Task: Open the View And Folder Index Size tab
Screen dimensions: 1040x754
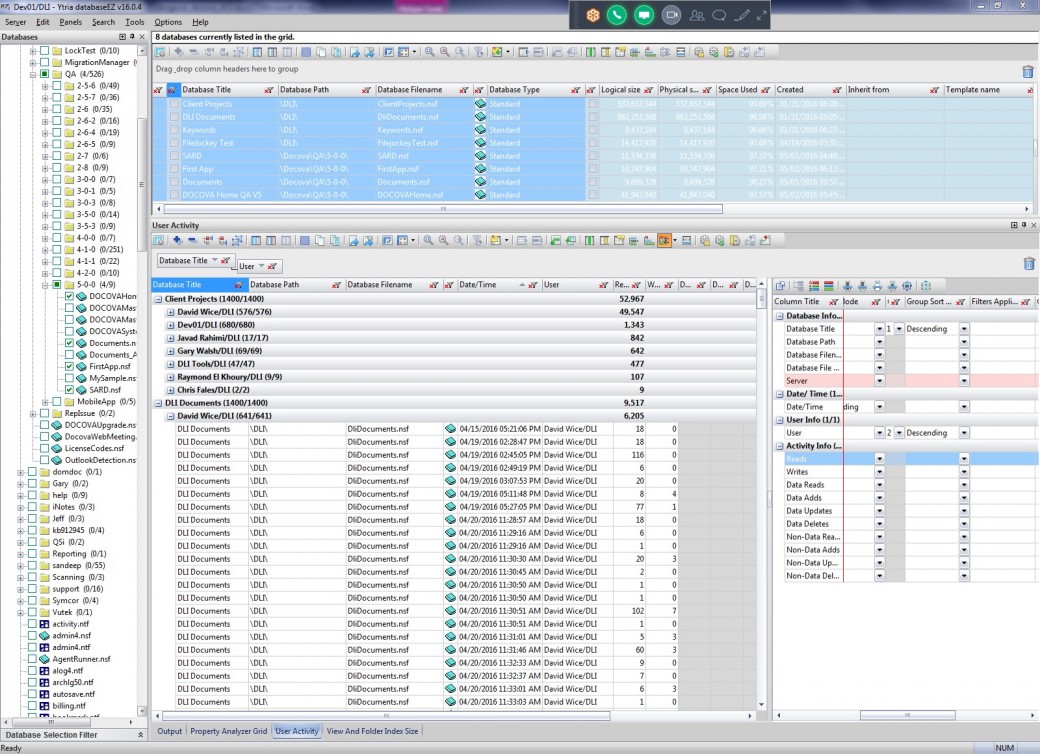Action: pyautogui.click(x=372, y=731)
